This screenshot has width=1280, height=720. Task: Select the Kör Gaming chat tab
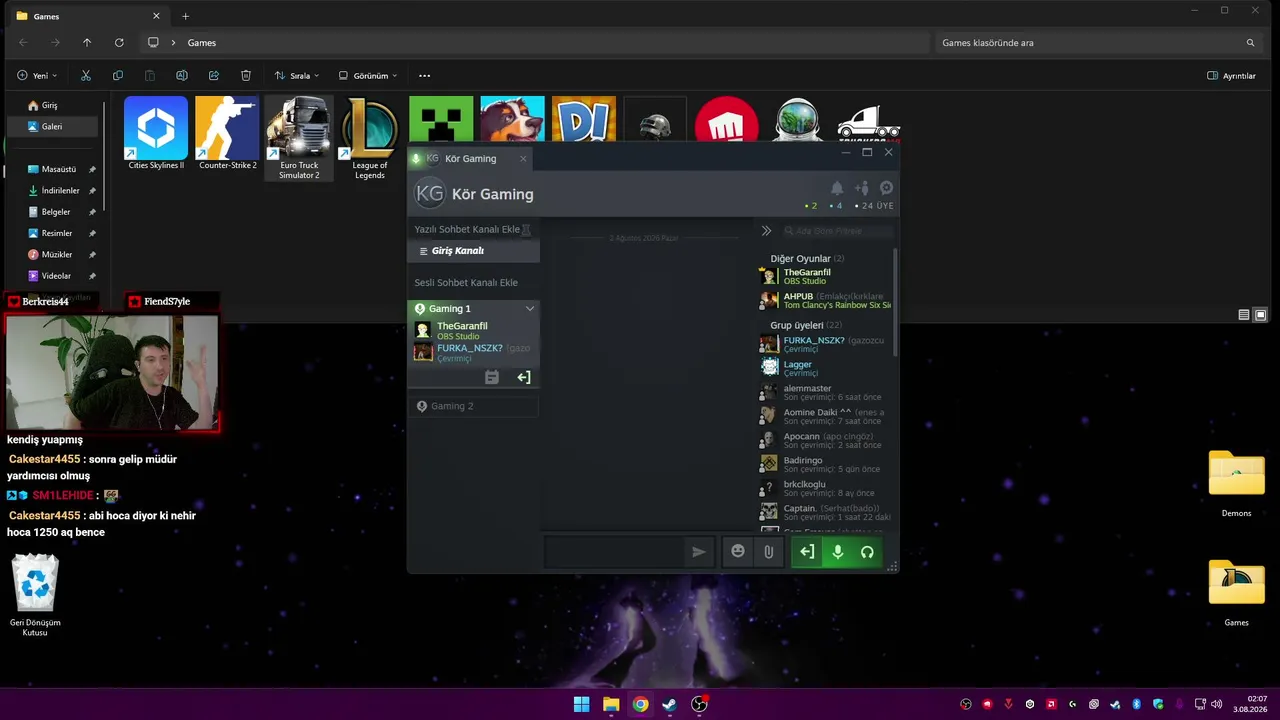pos(470,159)
